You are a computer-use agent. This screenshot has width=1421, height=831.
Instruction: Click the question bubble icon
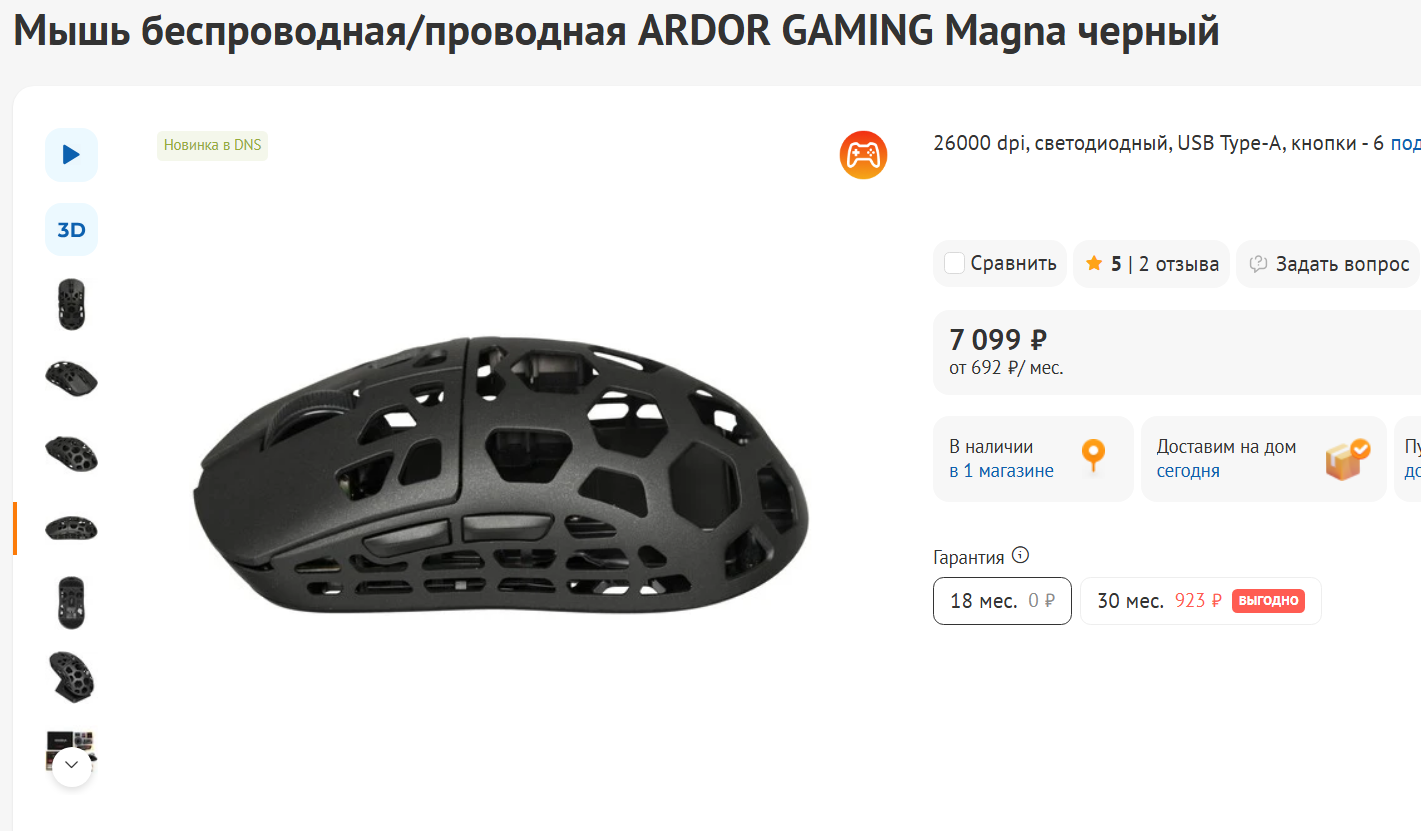point(1259,264)
